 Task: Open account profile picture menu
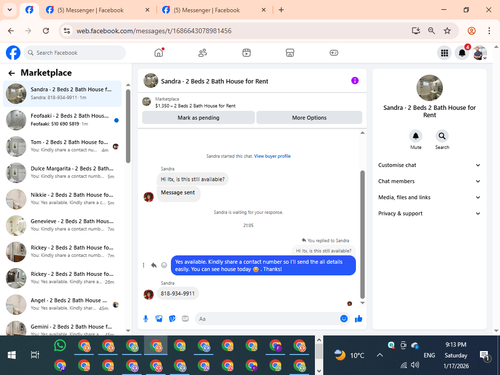click(x=480, y=53)
